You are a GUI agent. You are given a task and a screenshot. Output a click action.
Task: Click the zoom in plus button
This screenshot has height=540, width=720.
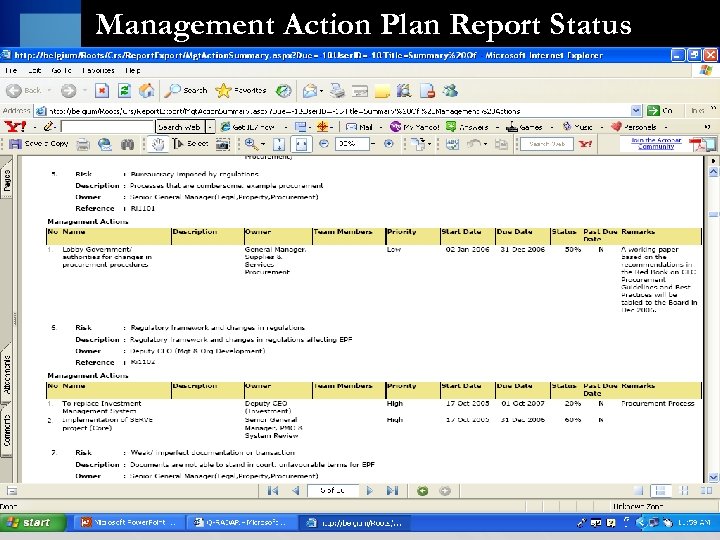coord(388,144)
